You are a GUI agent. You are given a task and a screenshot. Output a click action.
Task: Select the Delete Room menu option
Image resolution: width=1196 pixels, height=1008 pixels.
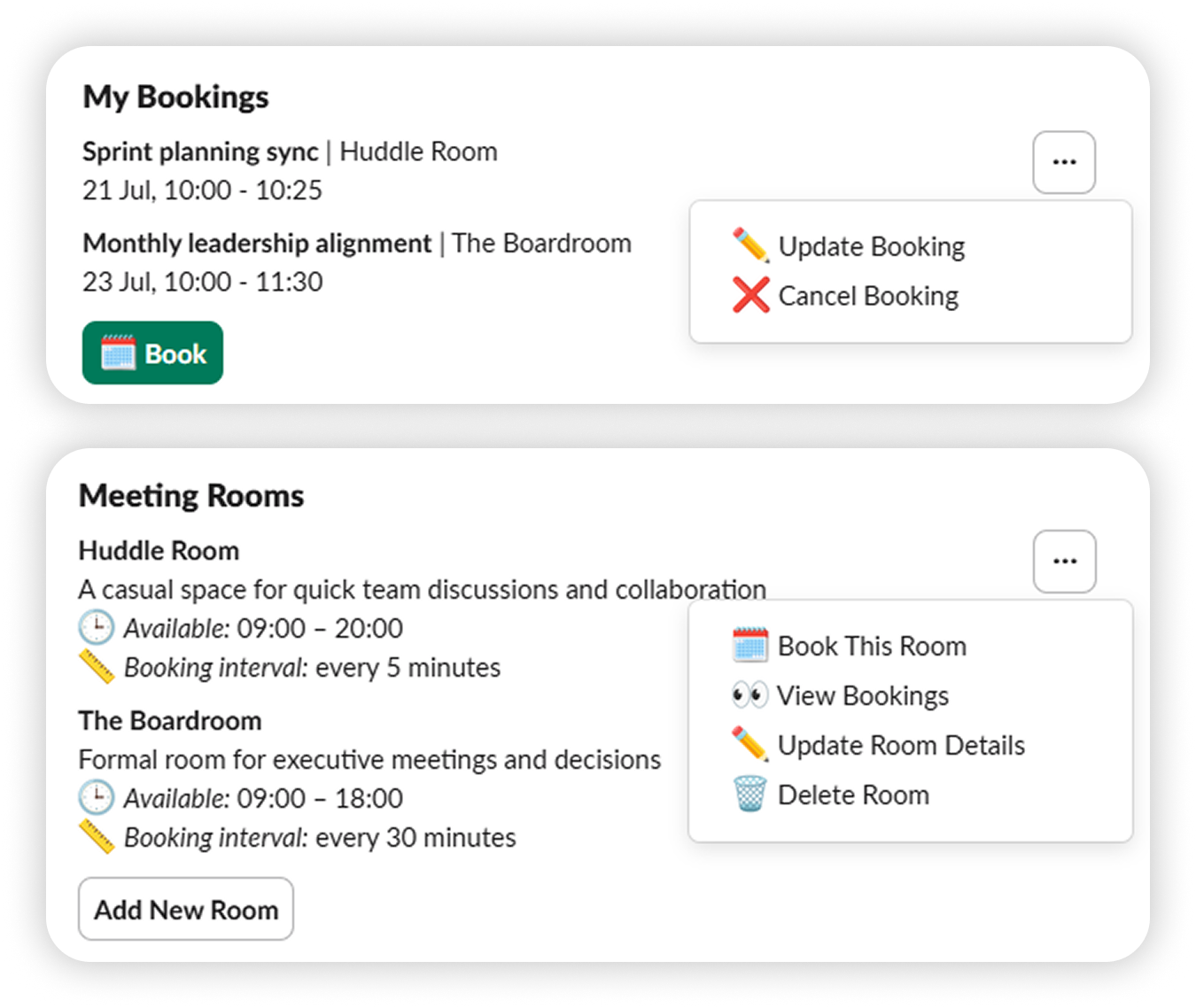pos(853,795)
